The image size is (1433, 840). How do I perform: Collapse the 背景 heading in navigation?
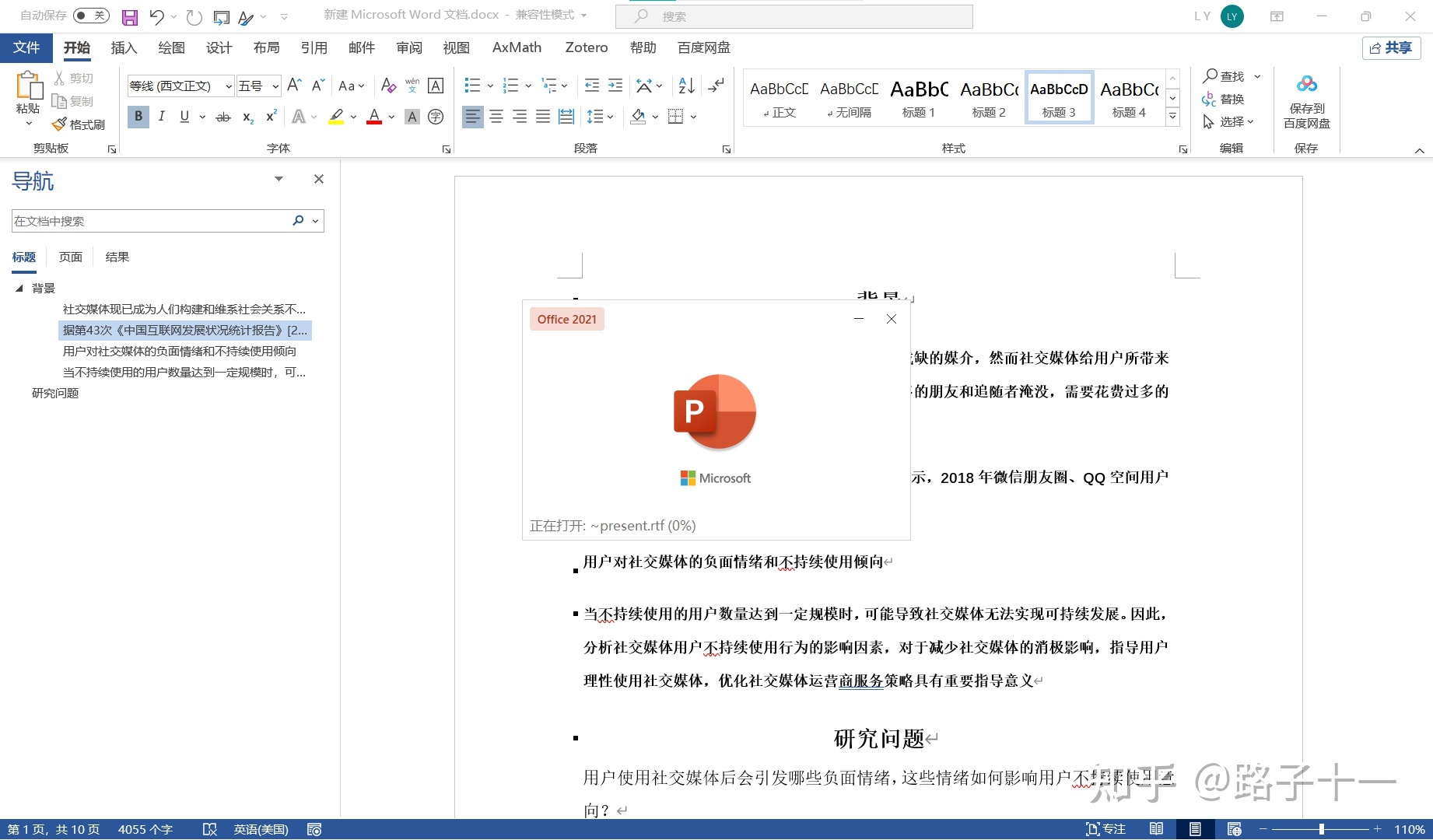[19, 288]
